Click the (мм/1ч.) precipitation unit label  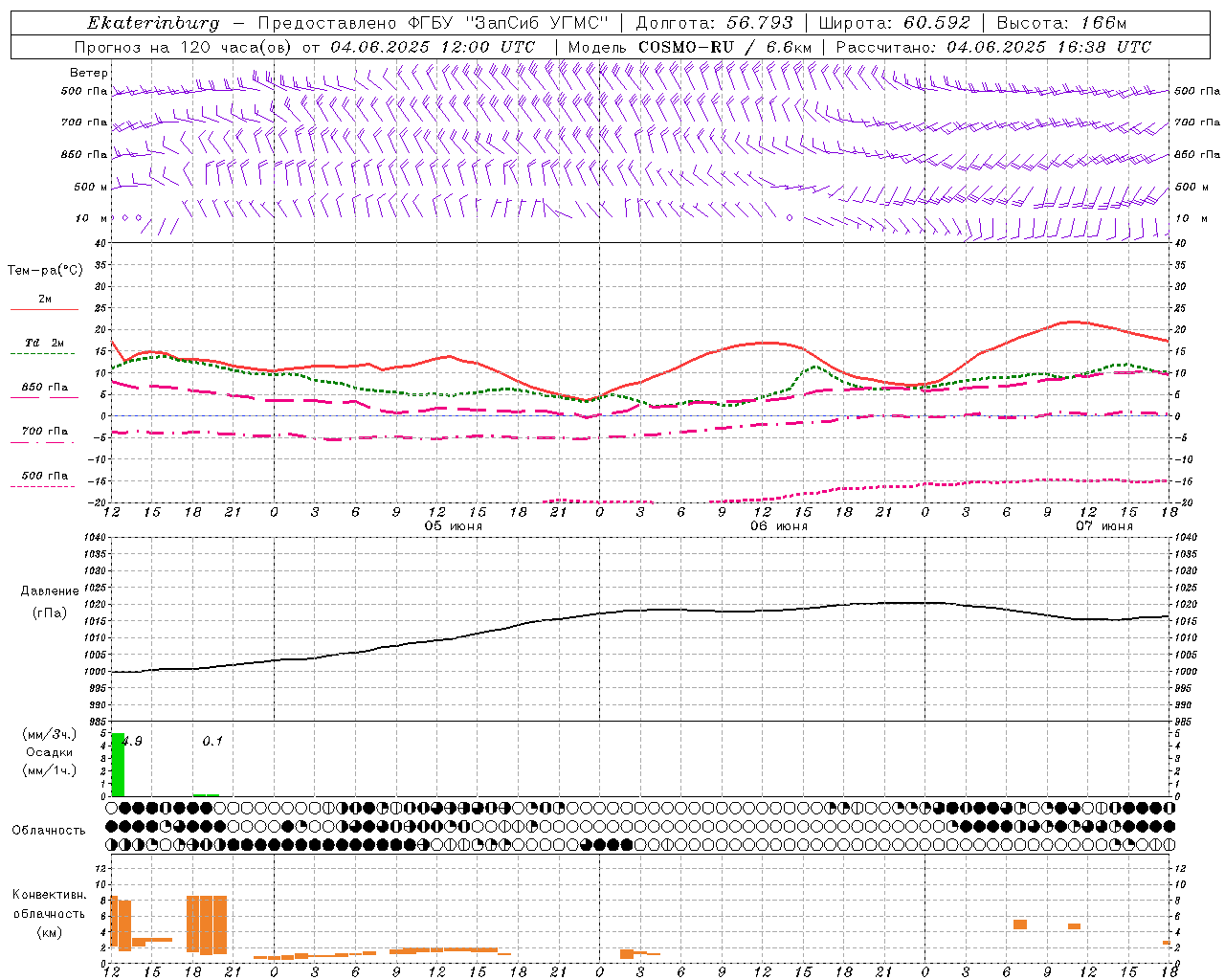coord(50,769)
